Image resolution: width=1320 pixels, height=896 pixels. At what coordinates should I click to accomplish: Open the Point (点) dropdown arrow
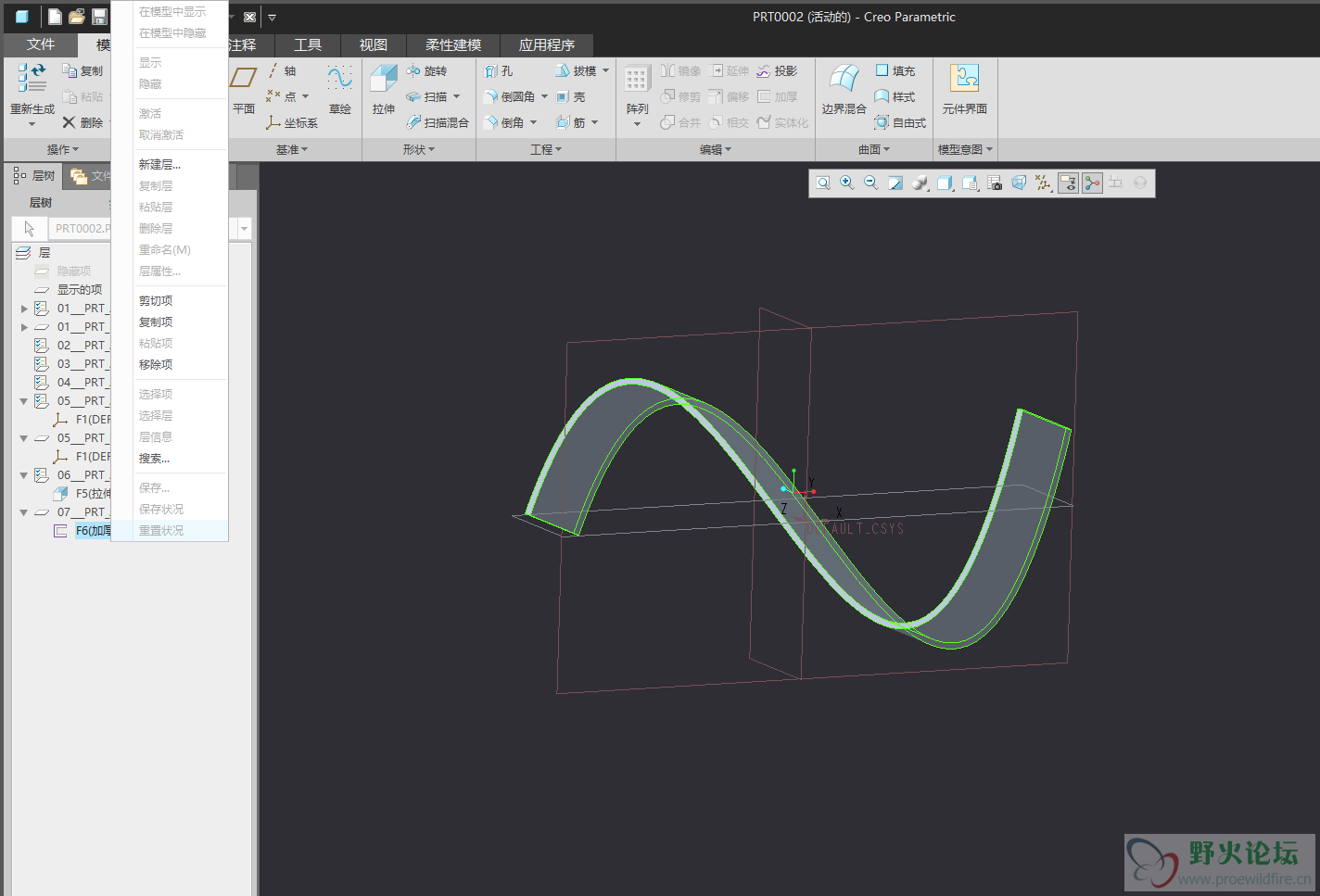click(x=305, y=96)
